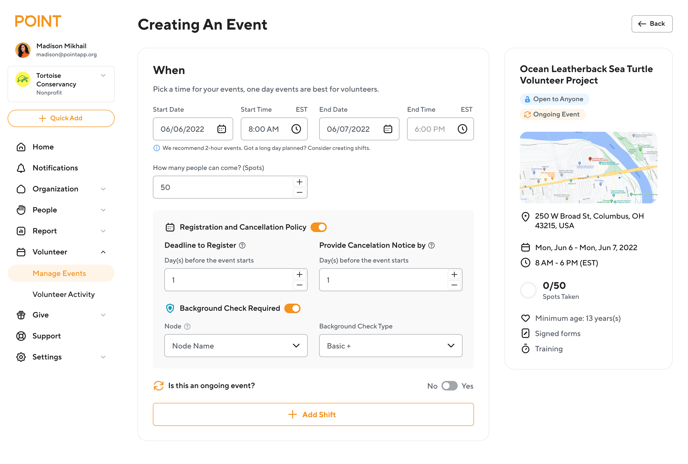Click the Deadline to Register help icon

[242, 245]
